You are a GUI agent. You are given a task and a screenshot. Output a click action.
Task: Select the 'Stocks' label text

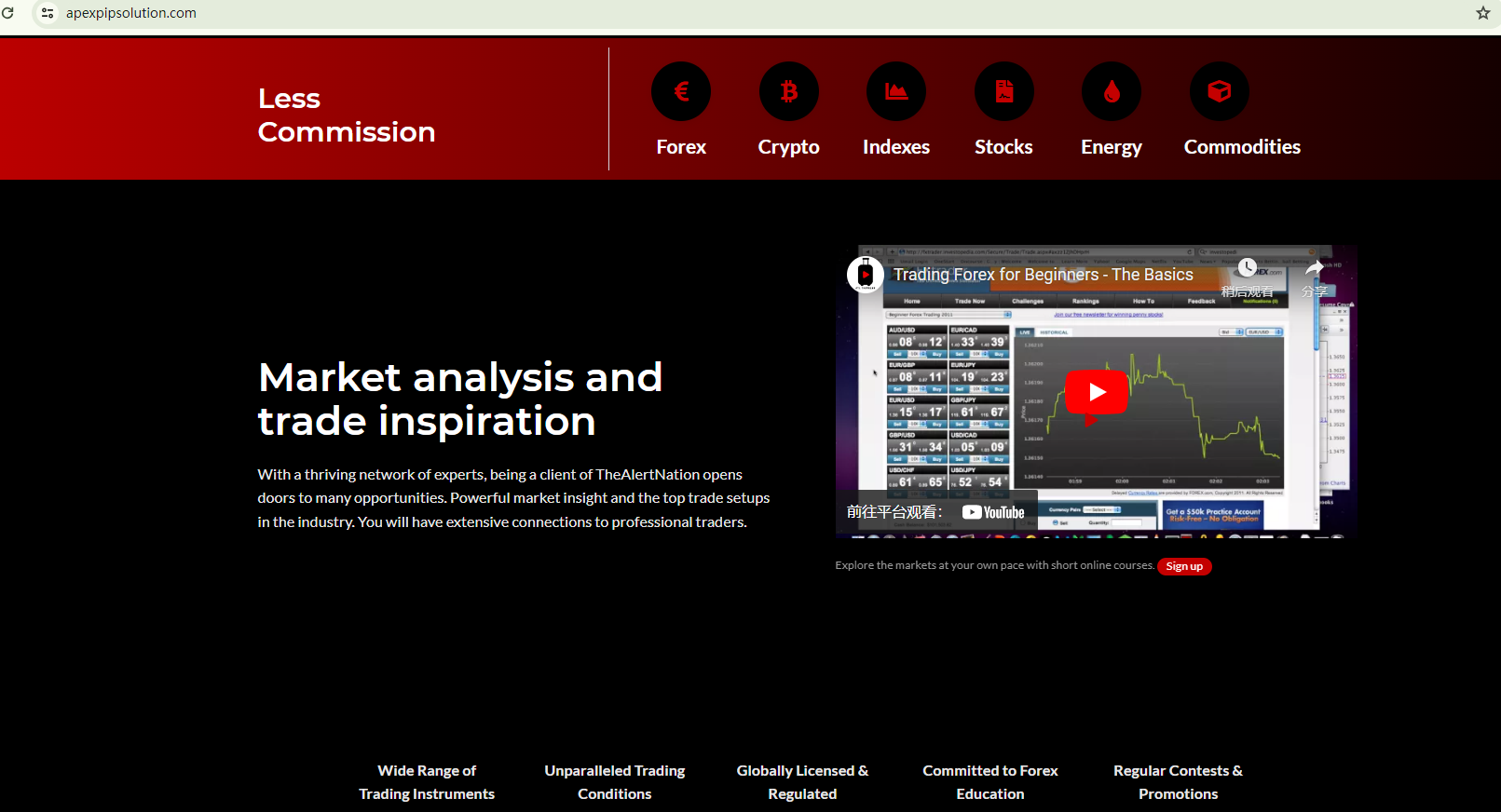point(1003,147)
